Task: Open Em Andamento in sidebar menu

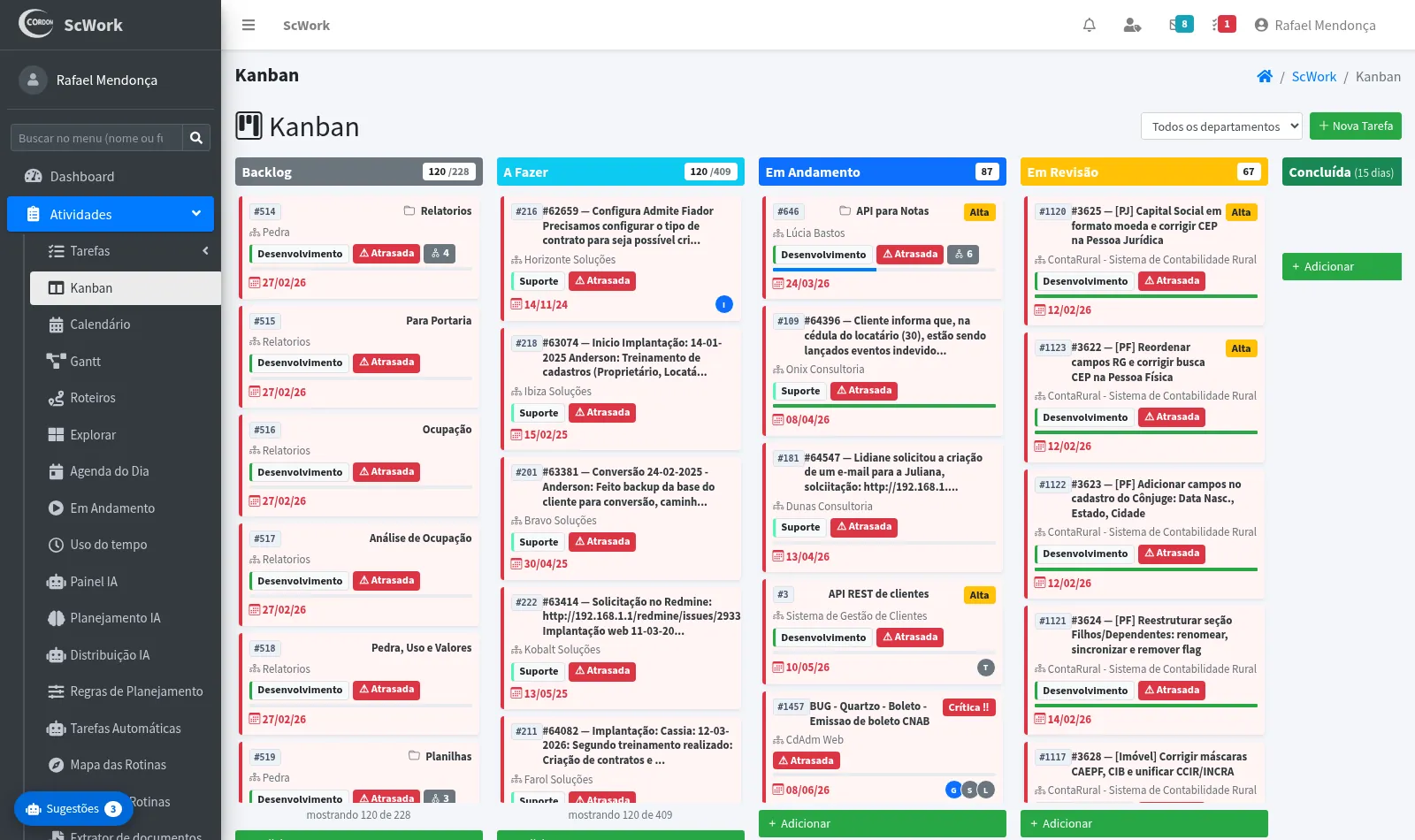Action: [x=126, y=508]
